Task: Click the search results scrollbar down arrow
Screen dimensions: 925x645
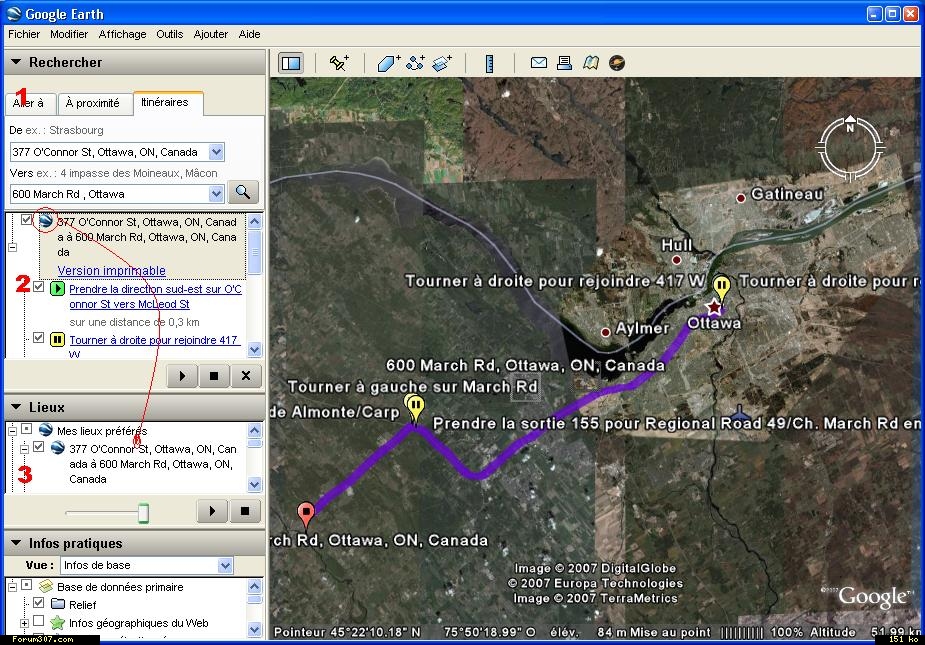Action: point(255,349)
